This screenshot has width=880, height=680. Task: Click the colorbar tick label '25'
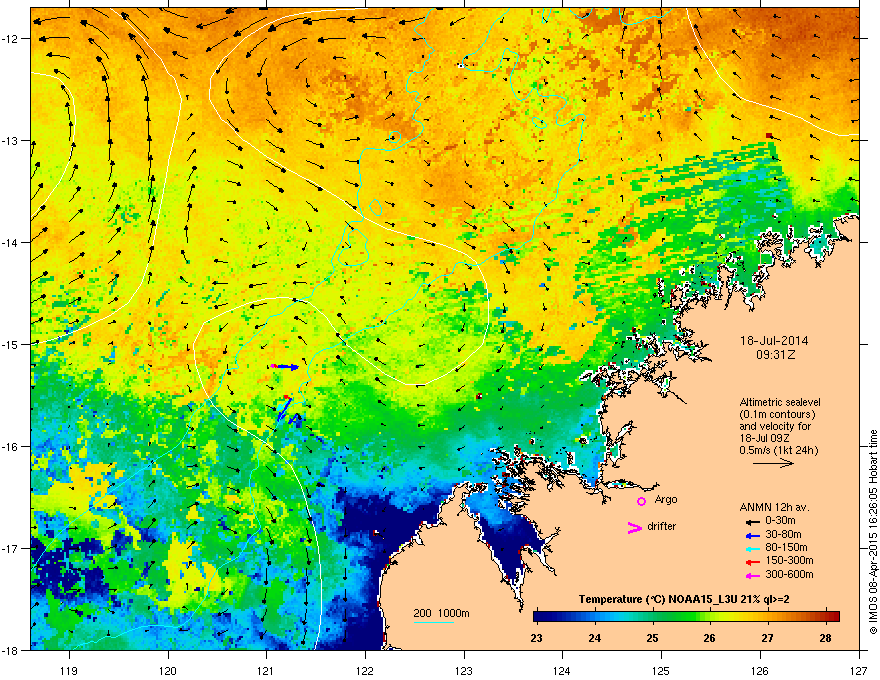point(652,638)
